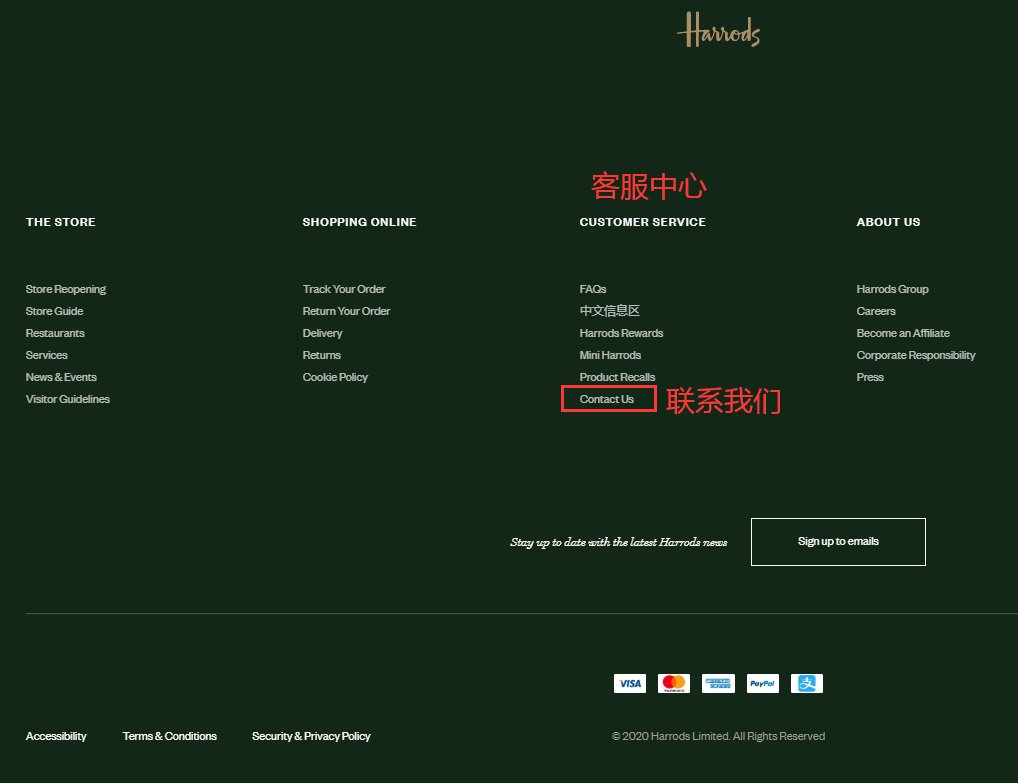The image size is (1018, 783).
Task: Click the 2020 Harrods Limited copyright text
Action: [718, 736]
